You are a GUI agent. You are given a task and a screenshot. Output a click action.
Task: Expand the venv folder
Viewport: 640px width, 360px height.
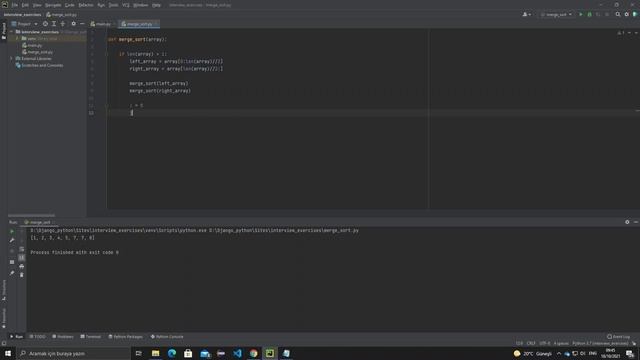17,38
